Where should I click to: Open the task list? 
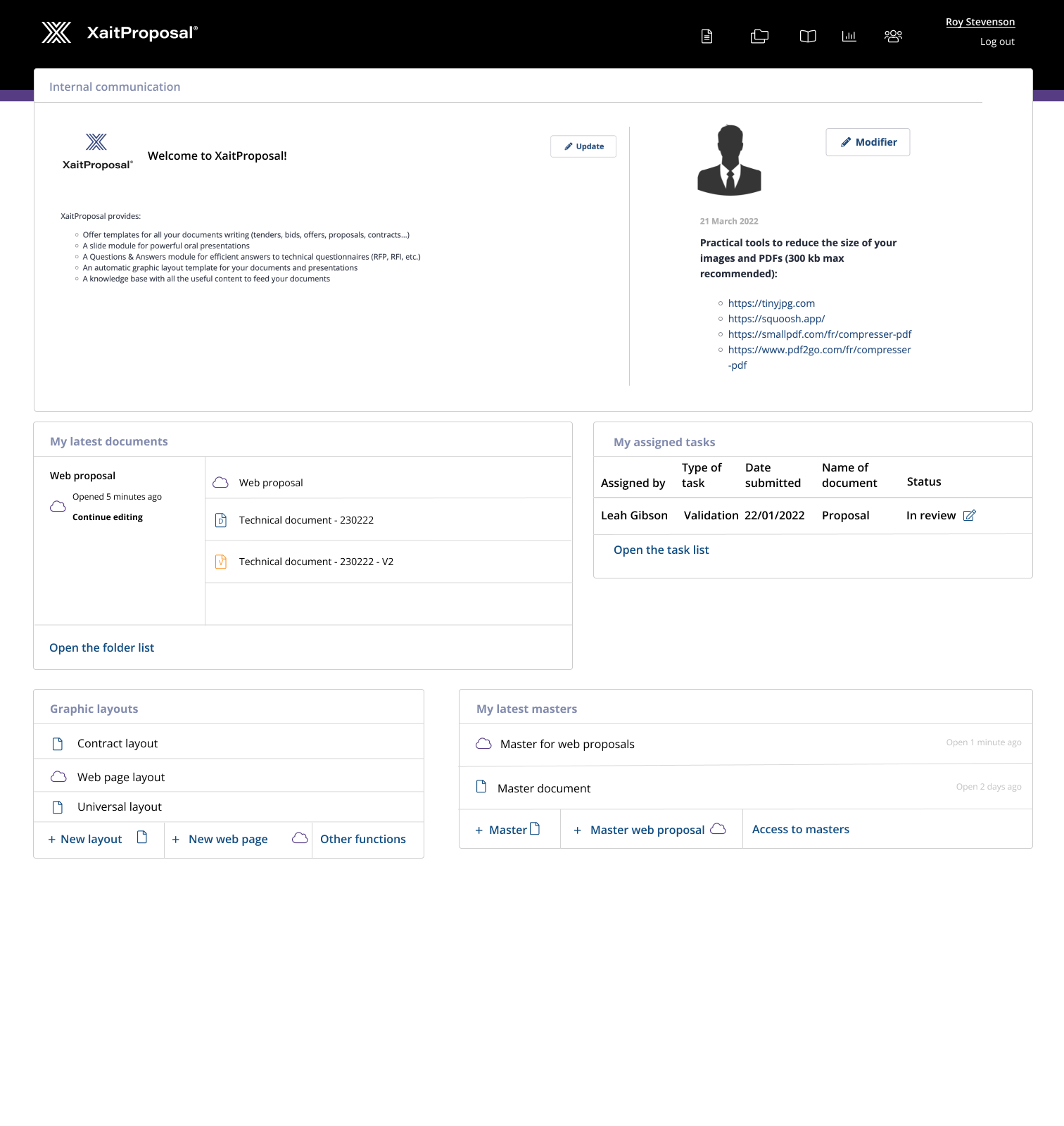[661, 550]
